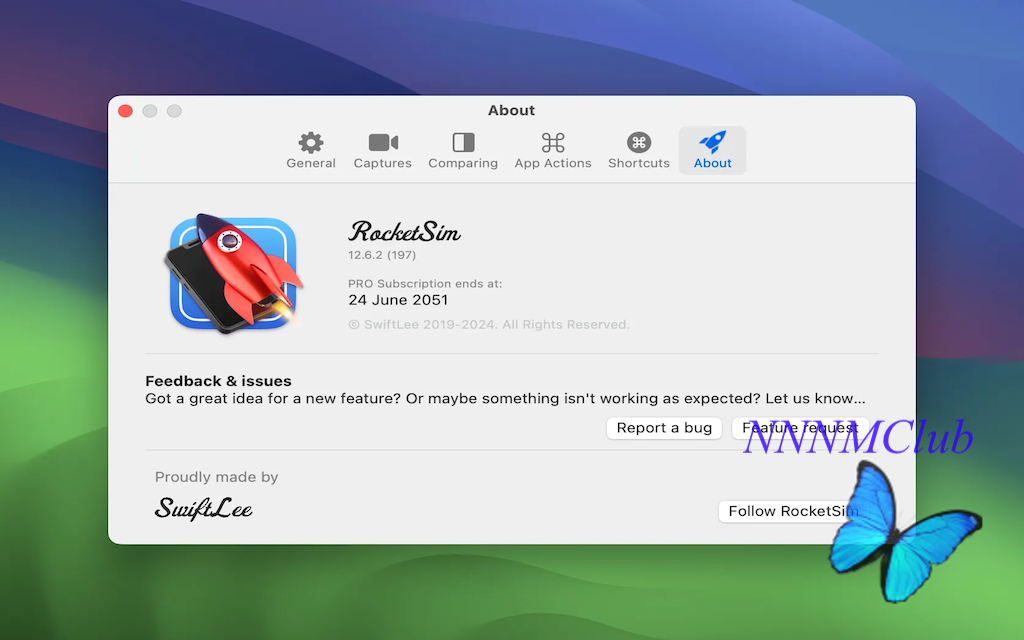Click the Follow RocketSim button
1024x640 pixels.
(x=793, y=511)
